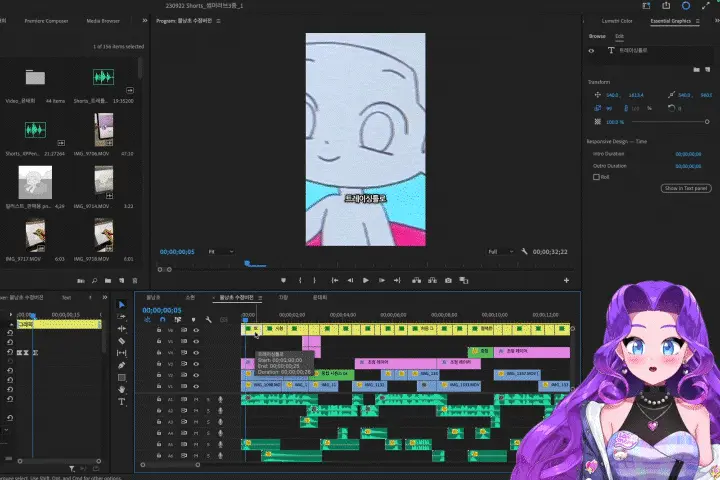Toggle insert sequences as nests icon
Viewport: 720px width, 480px height.
pos(147,319)
